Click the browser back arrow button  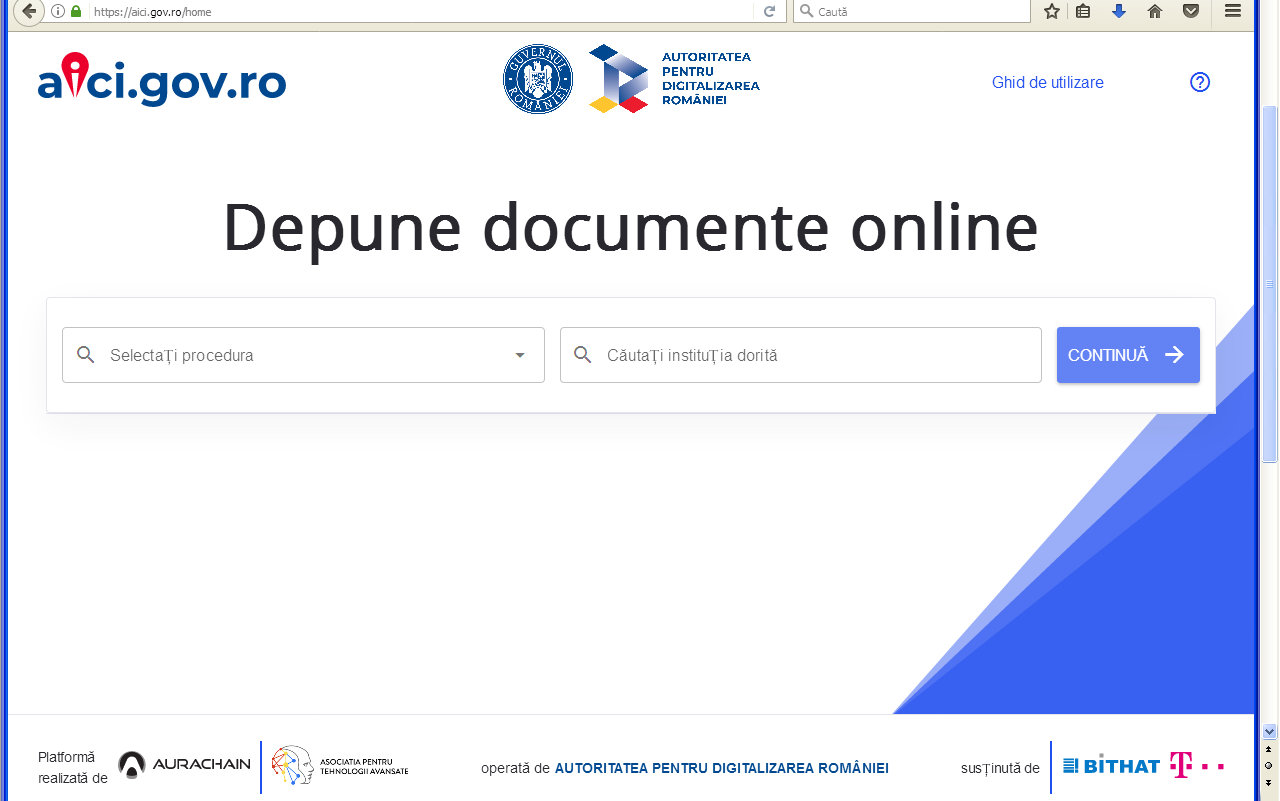tap(29, 12)
